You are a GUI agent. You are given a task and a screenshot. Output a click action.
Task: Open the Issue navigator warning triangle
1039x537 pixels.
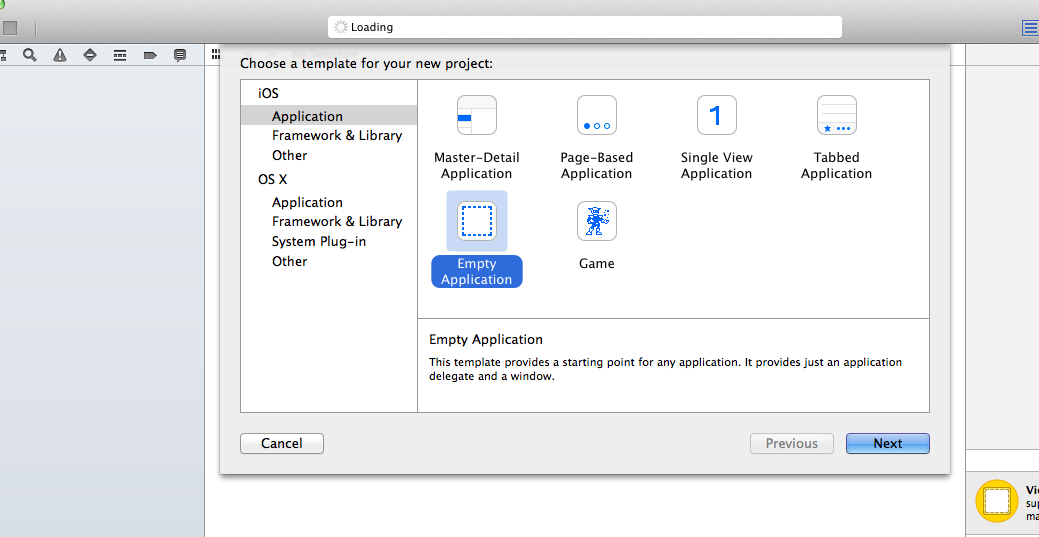(x=60, y=55)
